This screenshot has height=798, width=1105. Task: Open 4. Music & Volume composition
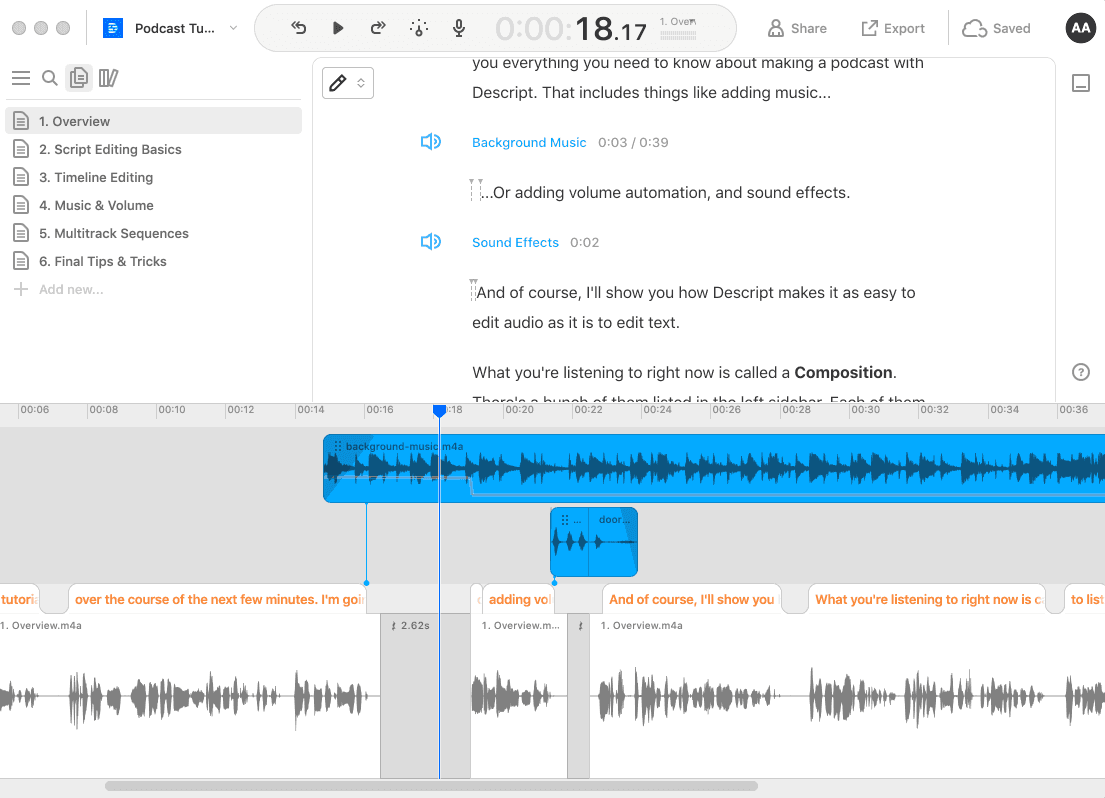pos(154,205)
